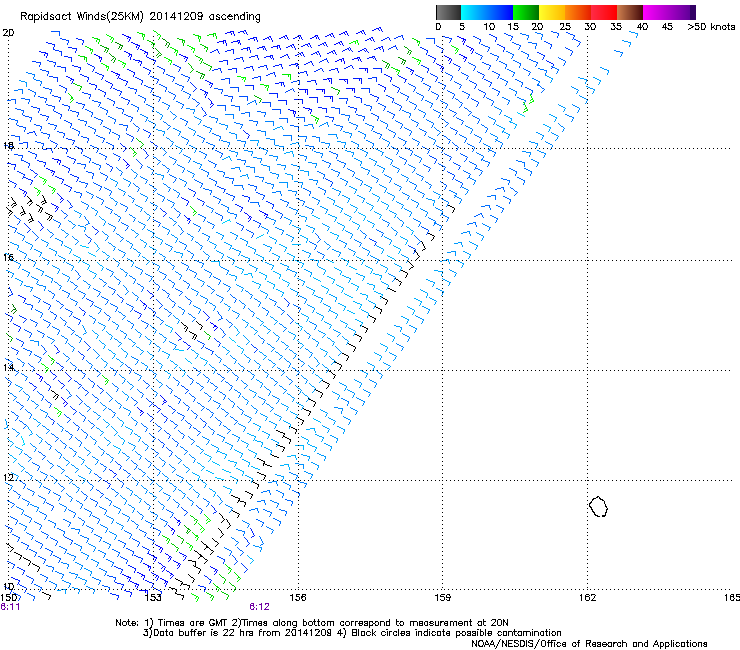The image size is (740, 650).
Task: Click the latitude label 18
Action: 8,145
